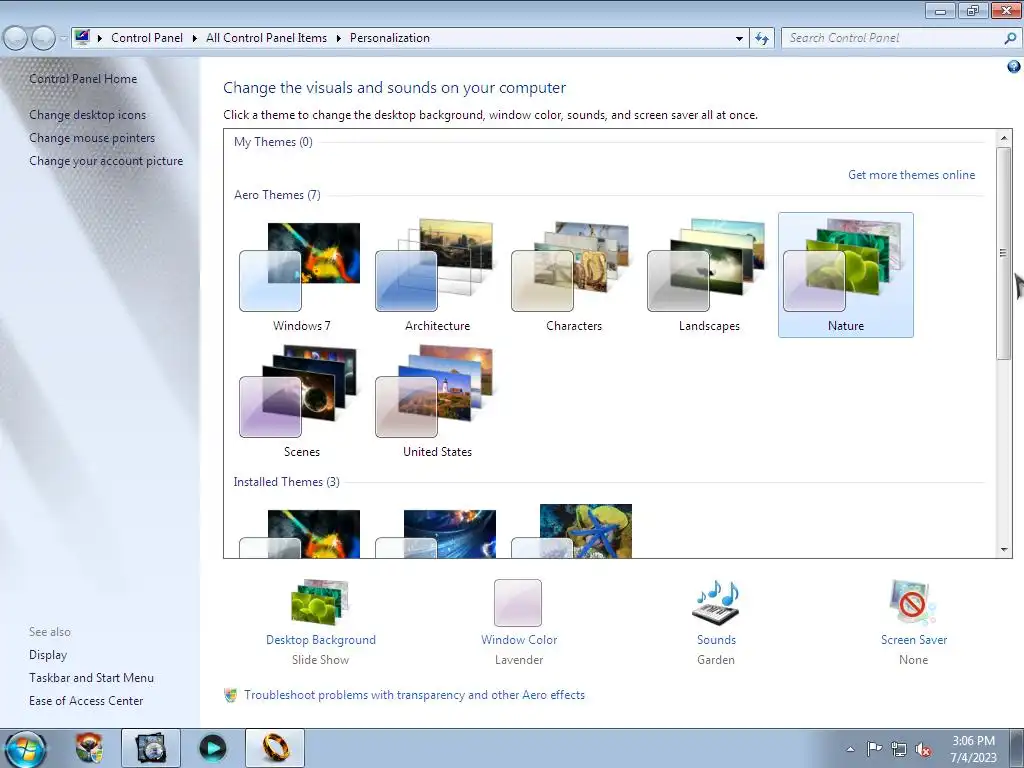Open Desktop Background settings icon
The height and width of the screenshot is (768, 1024).
320,602
